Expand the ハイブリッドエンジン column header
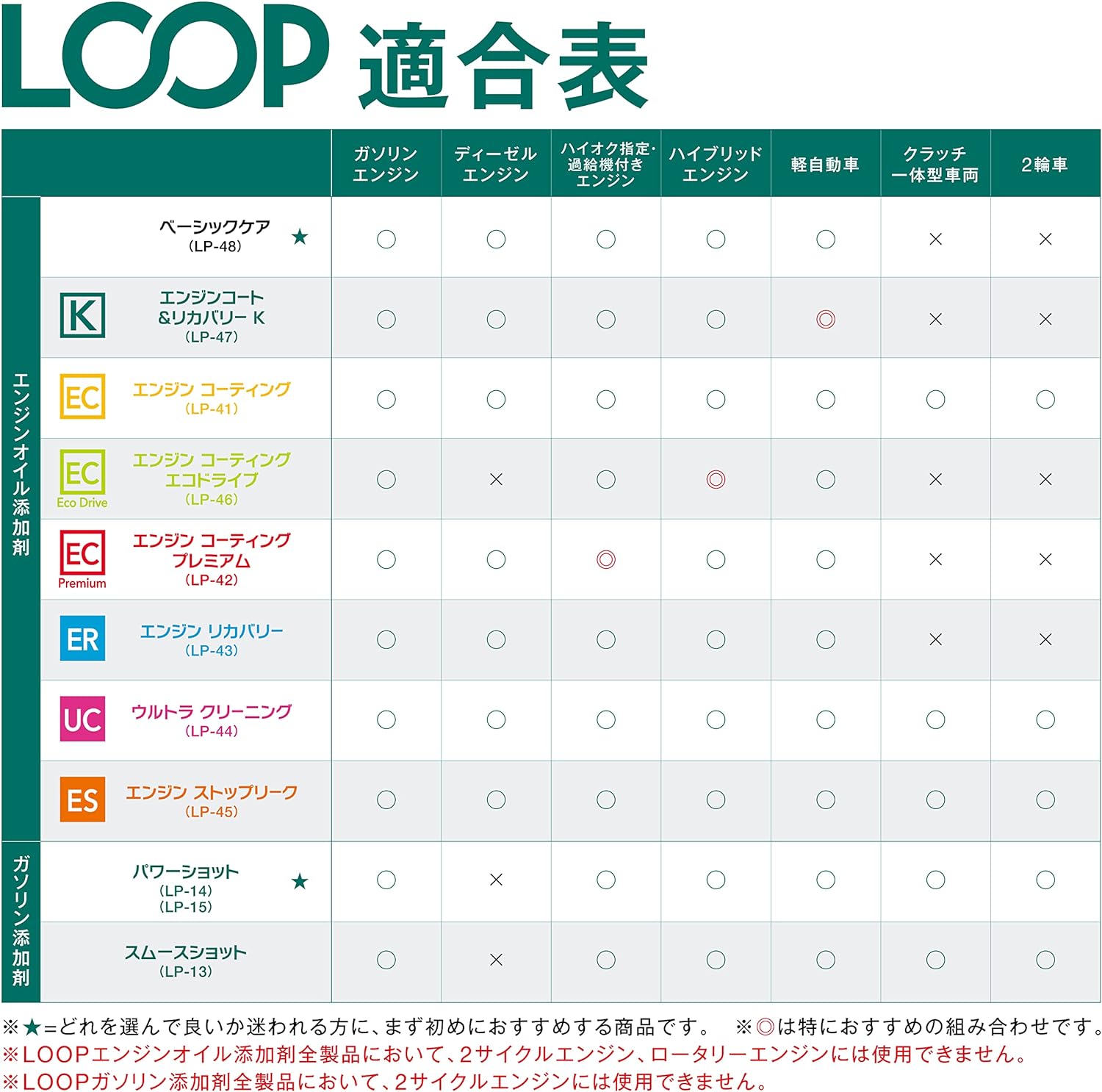This screenshot has height=1092, width=1102. coord(718,163)
